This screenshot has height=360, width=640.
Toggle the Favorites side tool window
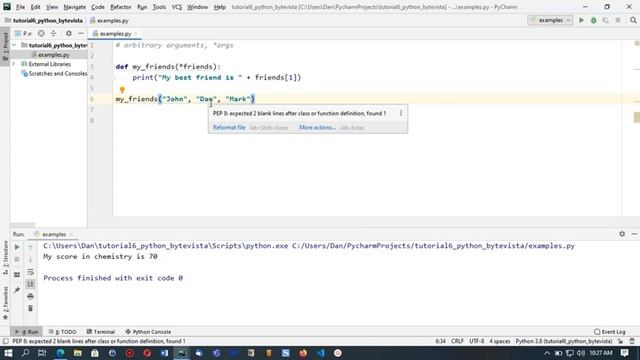pos(5,304)
